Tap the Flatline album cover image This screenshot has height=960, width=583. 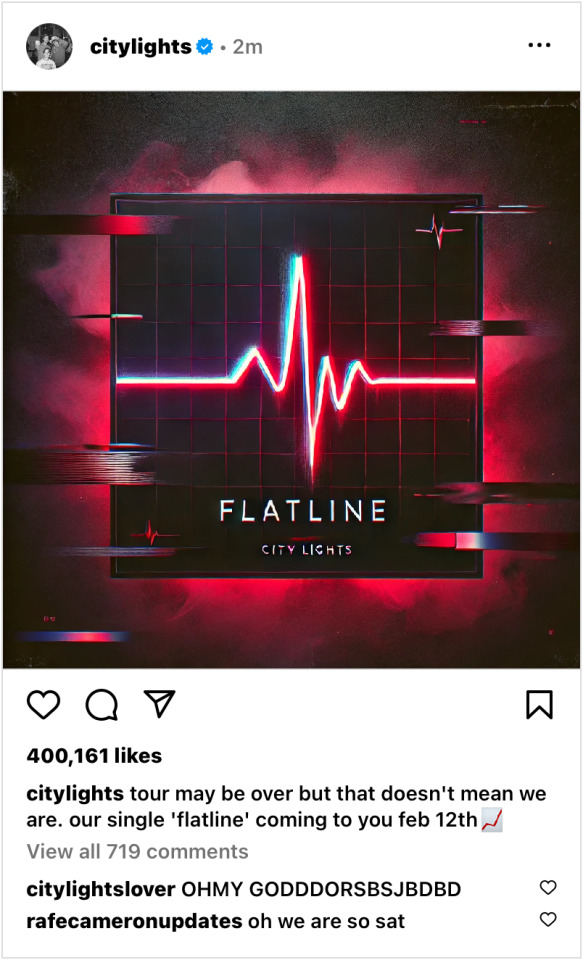pyautogui.click(x=292, y=380)
